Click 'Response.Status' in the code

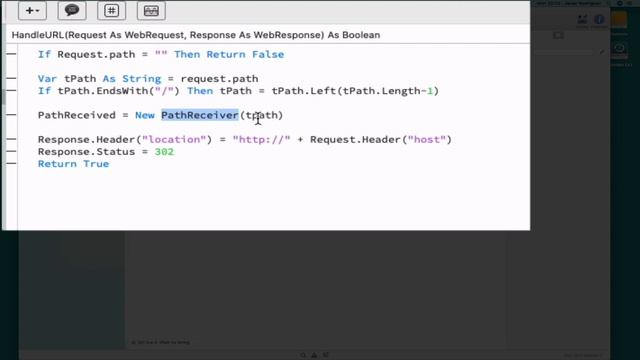[x=86, y=152]
